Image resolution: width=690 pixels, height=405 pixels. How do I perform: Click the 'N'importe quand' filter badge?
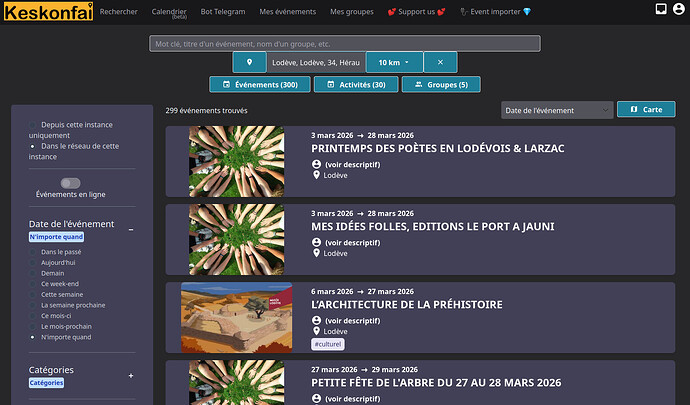point(56,237)
